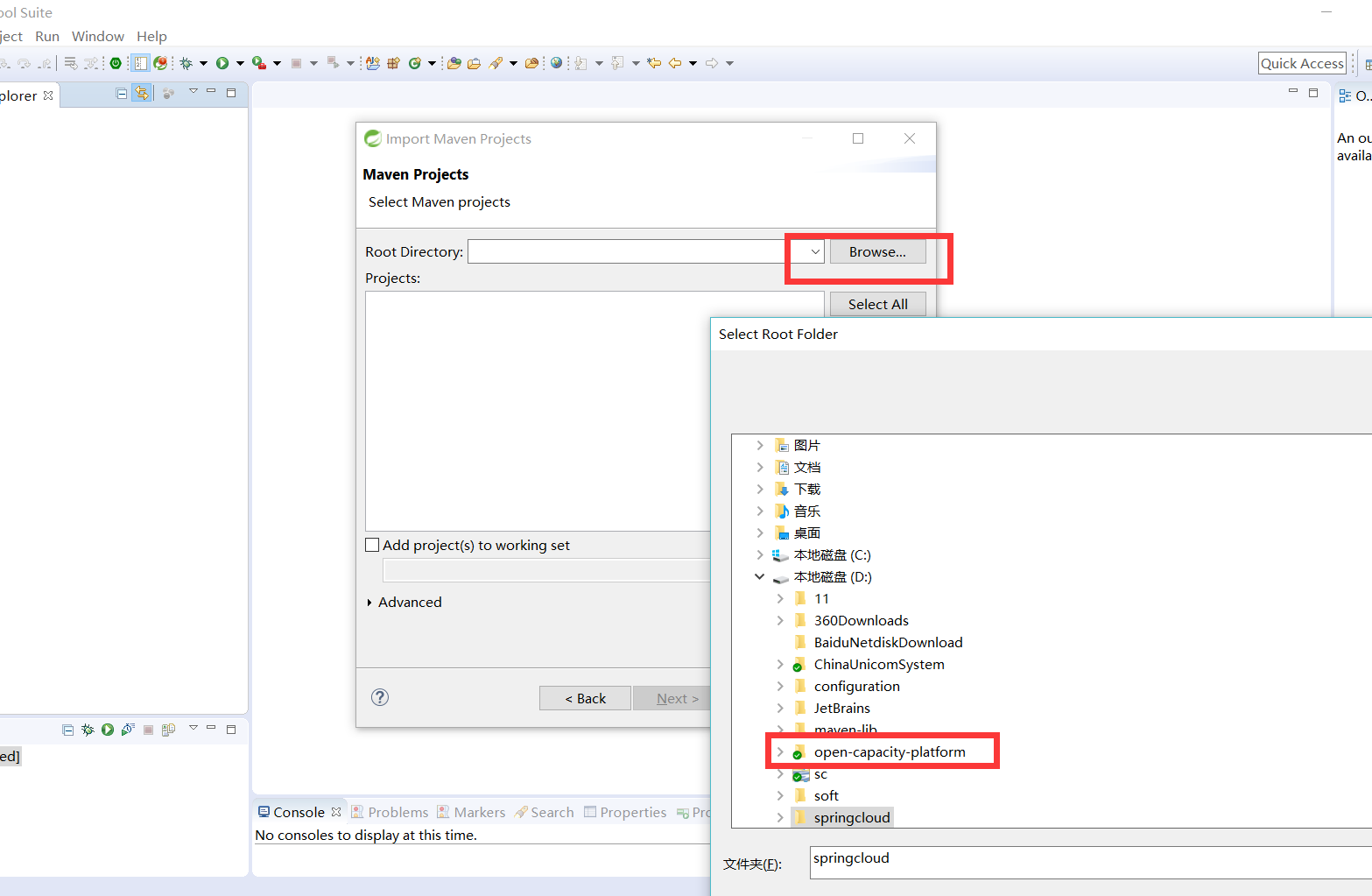The width and height of the screenshot is (1372, 896).
Task: Click the Last Edit Location arrow icon
Action: (x=654, y=63)
